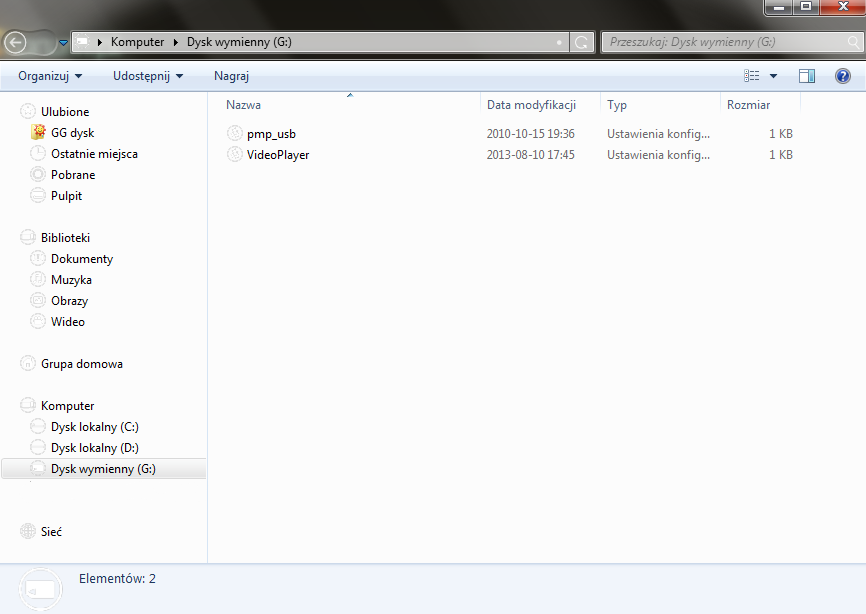
Task: Maximize the Explorer window
Action: point(806,7)
